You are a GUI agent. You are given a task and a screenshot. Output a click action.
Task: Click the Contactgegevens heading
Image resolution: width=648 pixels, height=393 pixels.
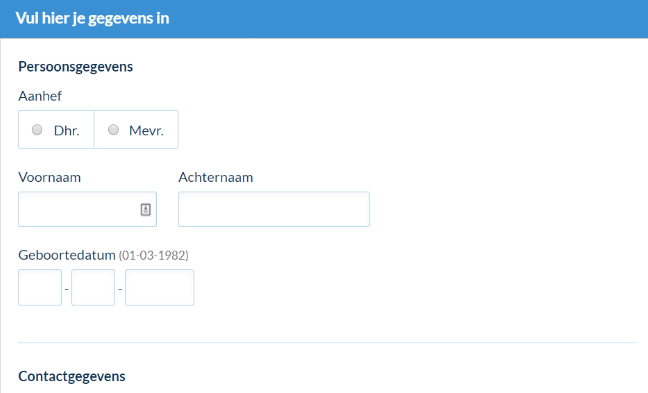(72, 376)
